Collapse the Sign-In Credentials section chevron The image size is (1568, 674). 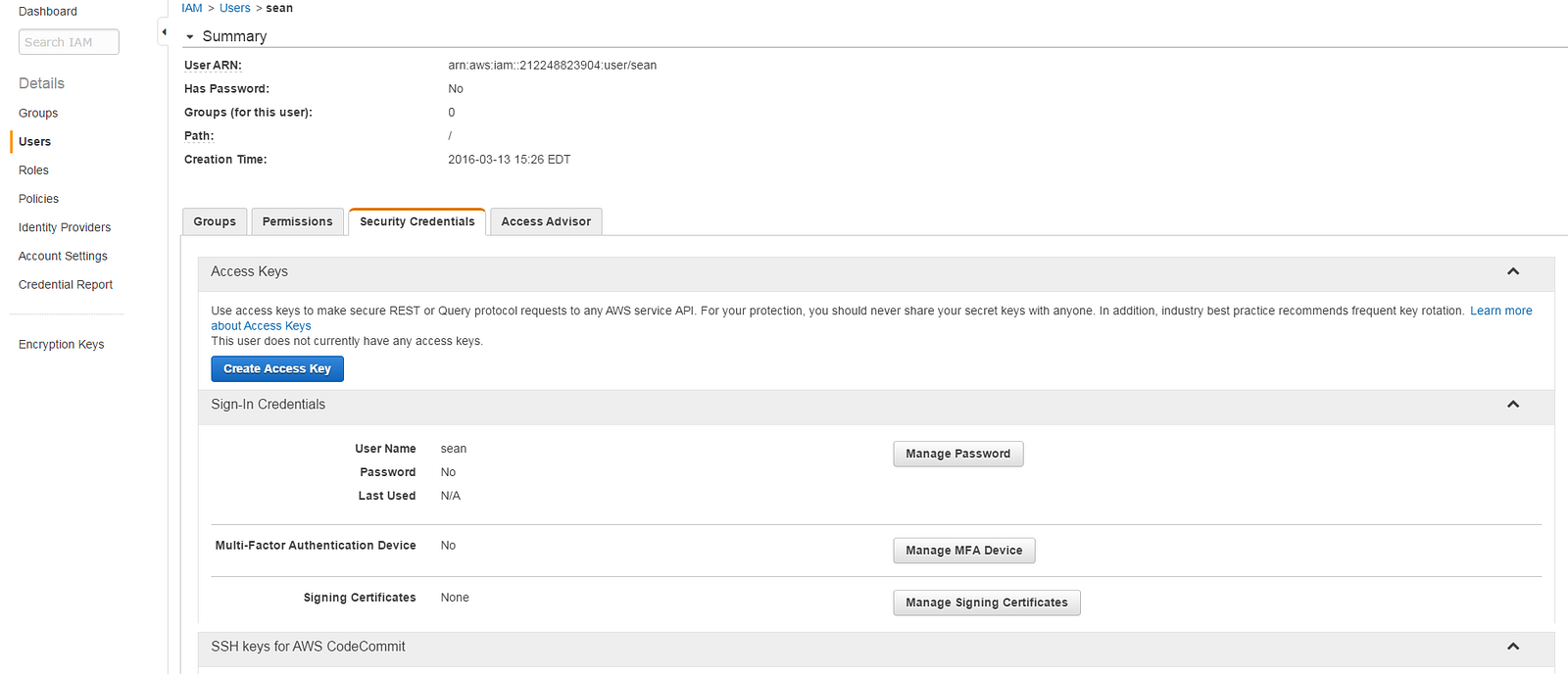coord(1512,405)
